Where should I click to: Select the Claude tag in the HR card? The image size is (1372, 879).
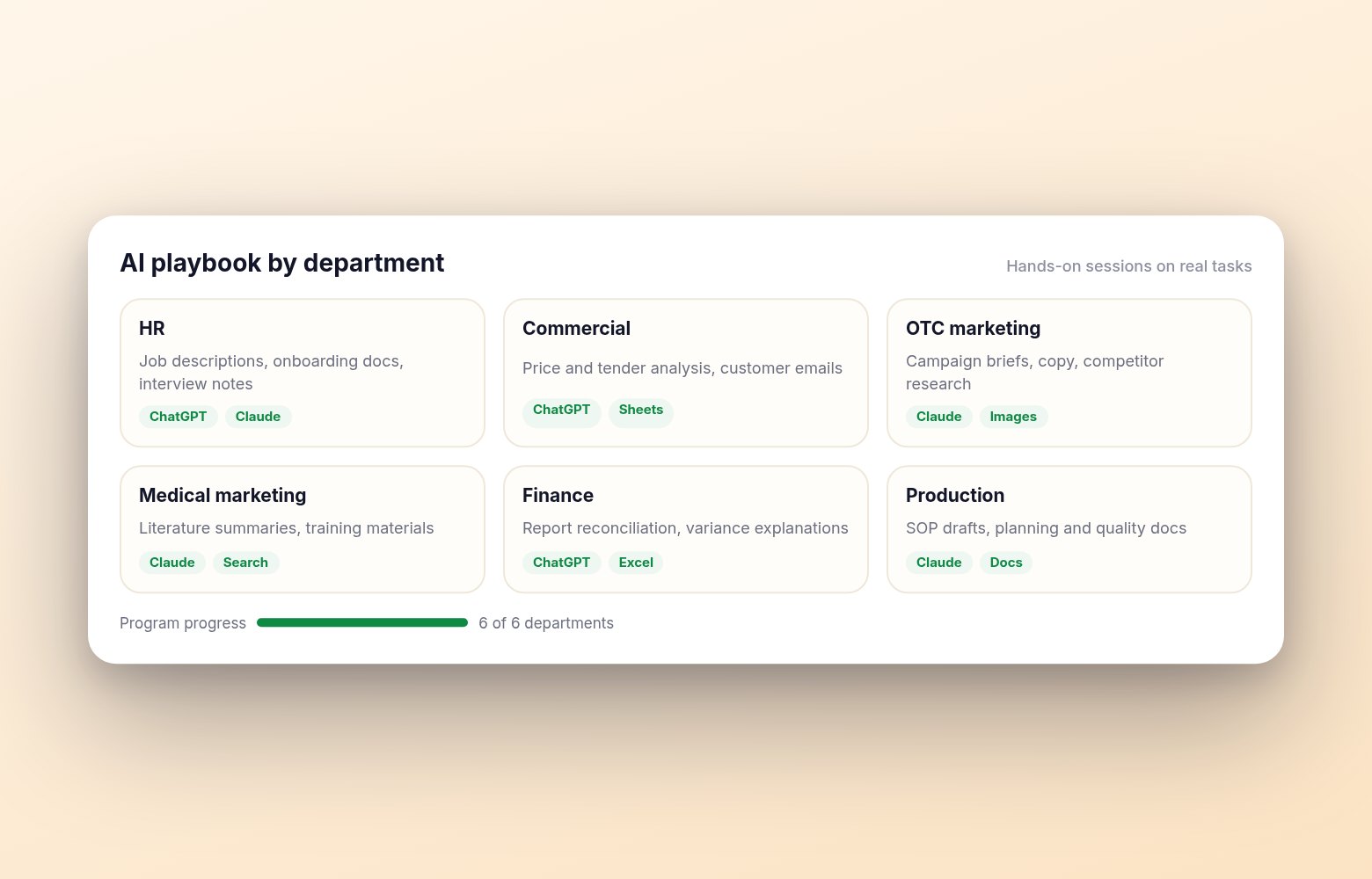[x=258, y=417]
